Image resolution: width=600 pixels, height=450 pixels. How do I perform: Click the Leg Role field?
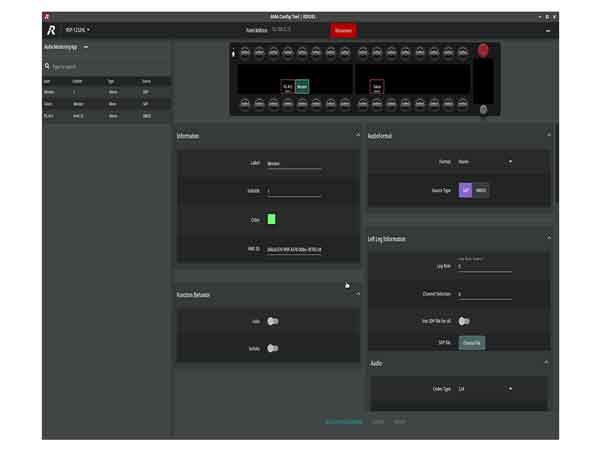coord(485,267)
